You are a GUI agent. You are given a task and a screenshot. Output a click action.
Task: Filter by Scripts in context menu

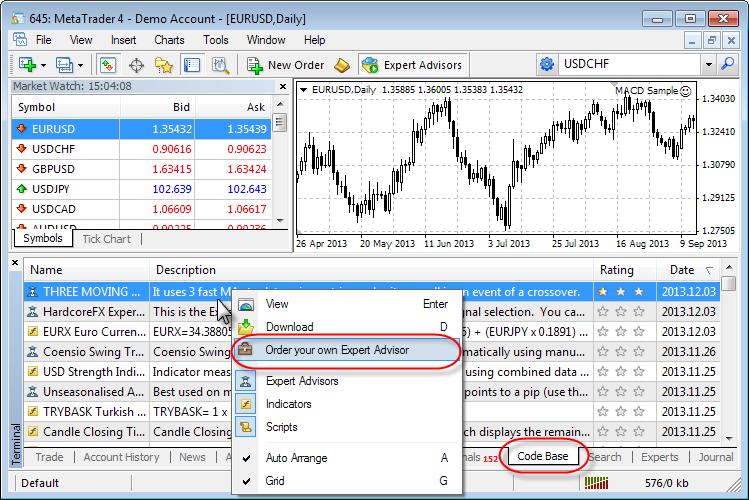(x=347, y=427)
